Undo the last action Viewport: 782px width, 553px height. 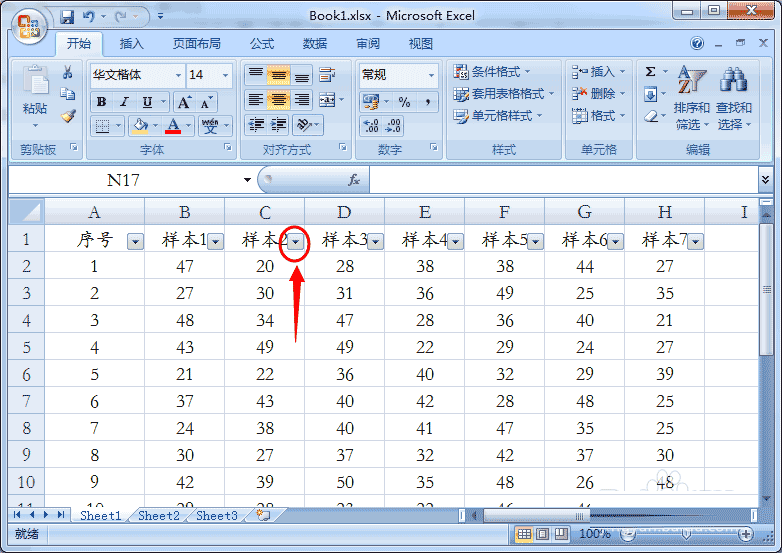tap(89, 16)
